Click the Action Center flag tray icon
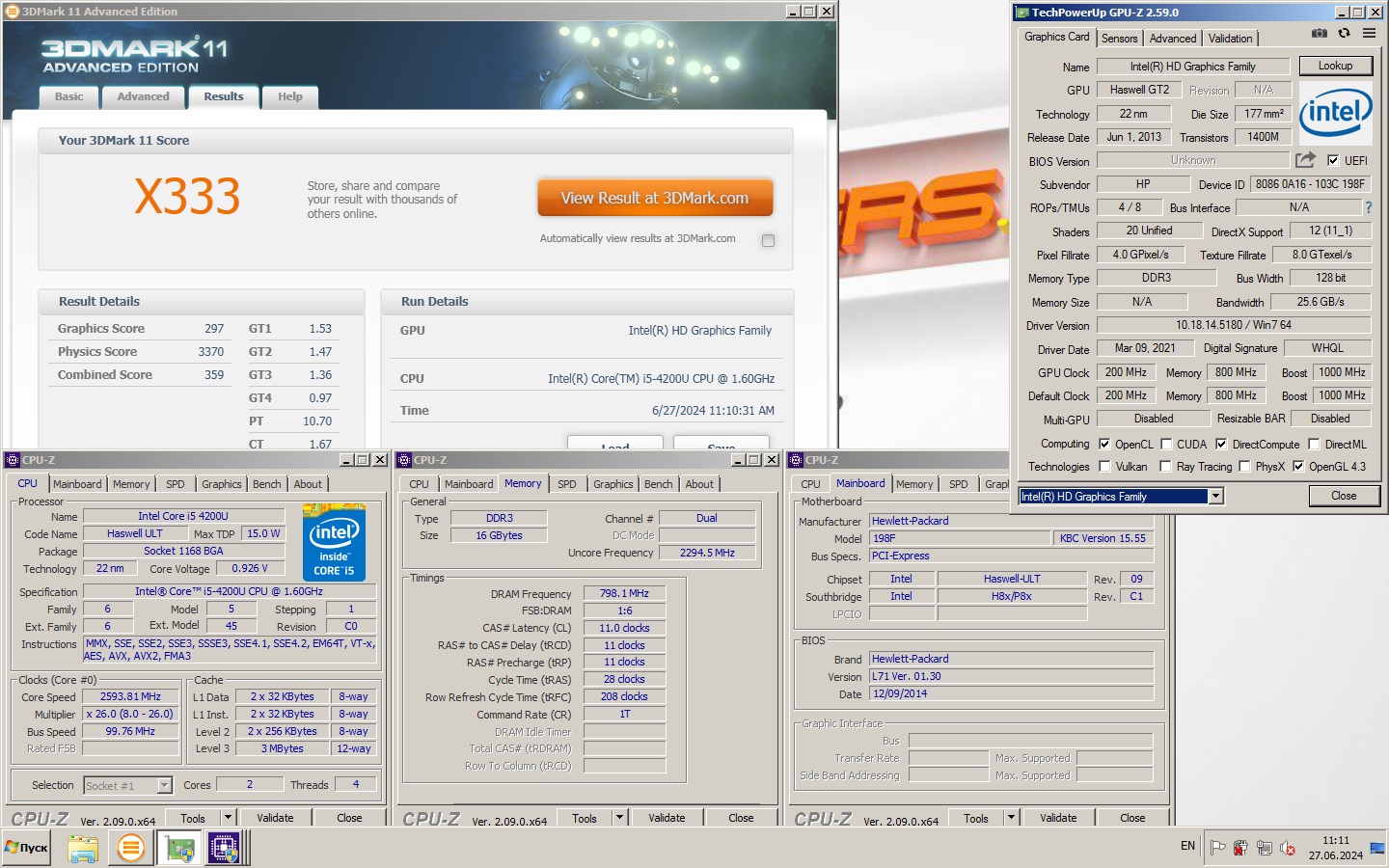This screenshot has height=868, width=1389. click(x=1218, y=848)
